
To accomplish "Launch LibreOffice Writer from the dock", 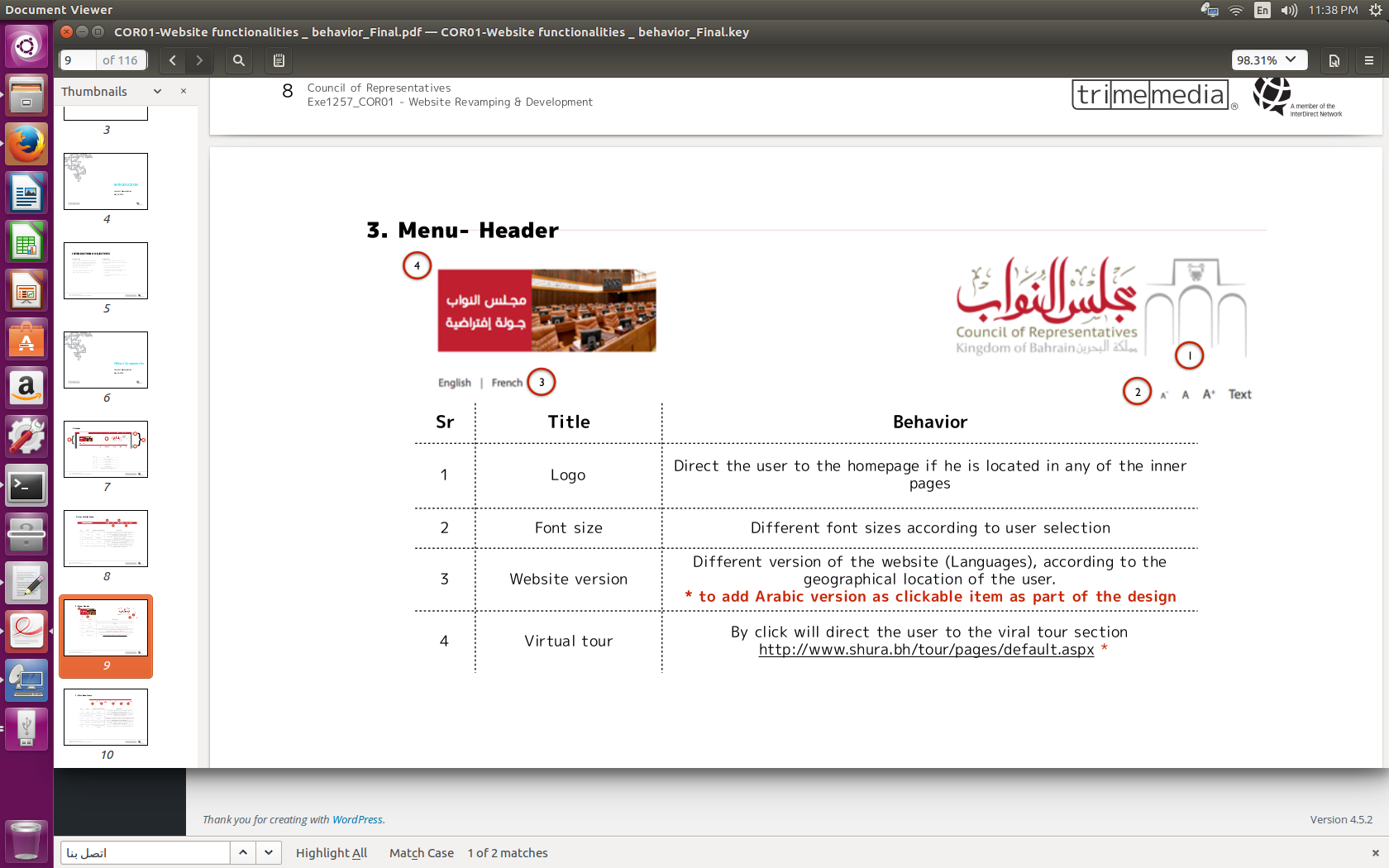I will coord(26,193).
